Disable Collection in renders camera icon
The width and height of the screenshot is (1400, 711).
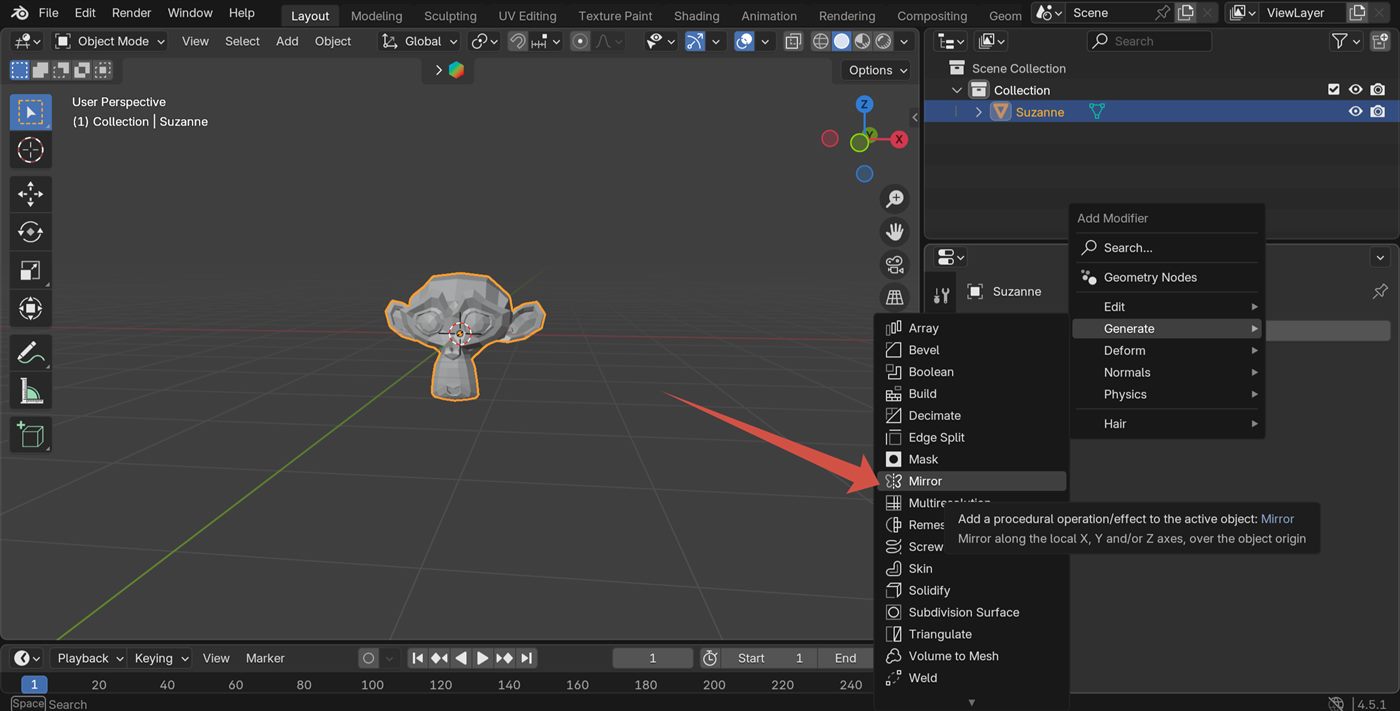pyautogui.click(x=1378, y=90)
